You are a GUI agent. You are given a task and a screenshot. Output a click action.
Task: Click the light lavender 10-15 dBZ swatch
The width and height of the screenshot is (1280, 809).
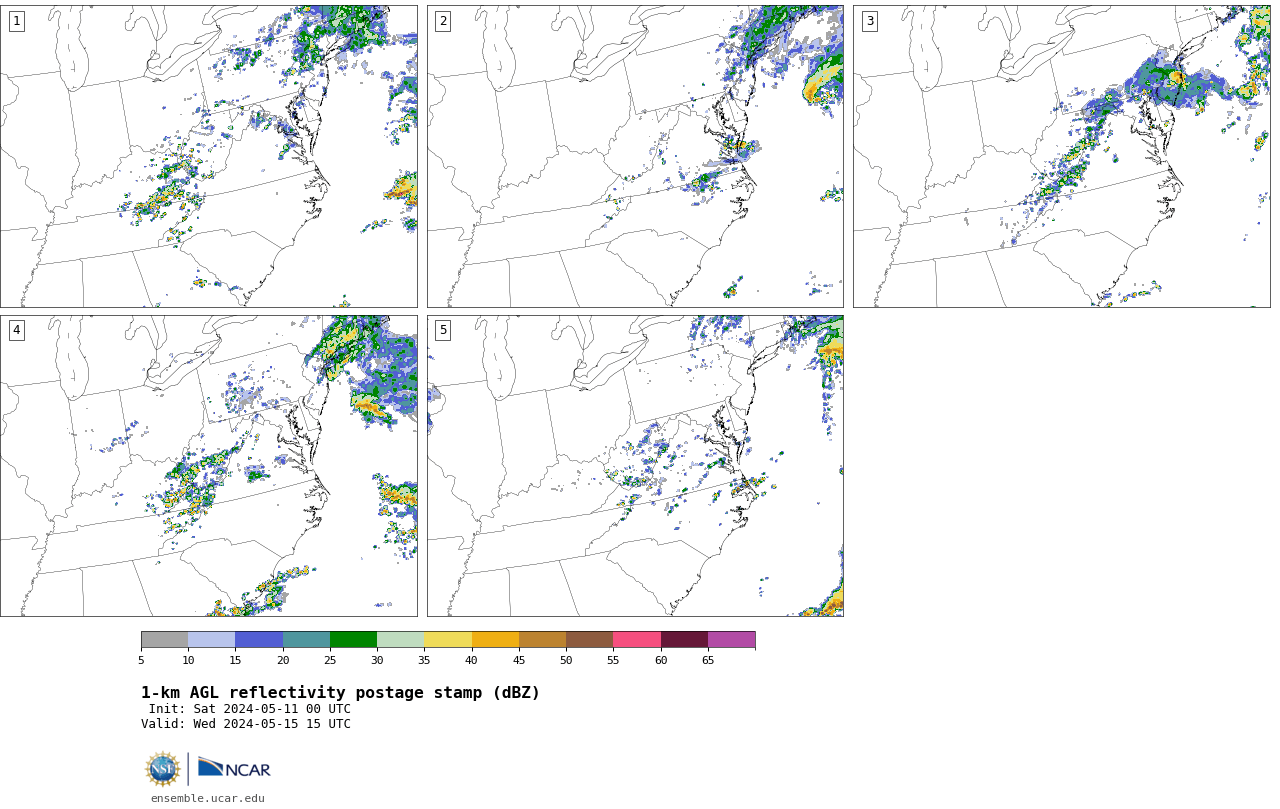(x=212, y=640)
